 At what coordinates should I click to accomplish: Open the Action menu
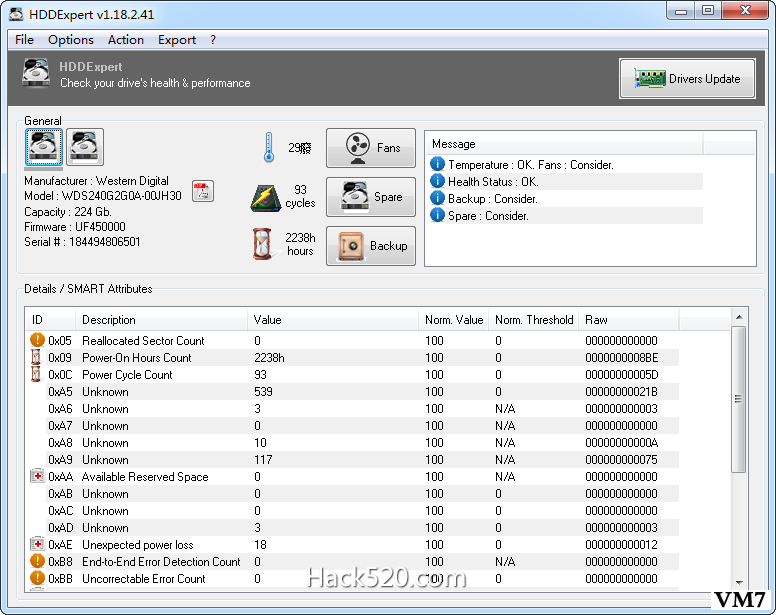pos(126,40)
